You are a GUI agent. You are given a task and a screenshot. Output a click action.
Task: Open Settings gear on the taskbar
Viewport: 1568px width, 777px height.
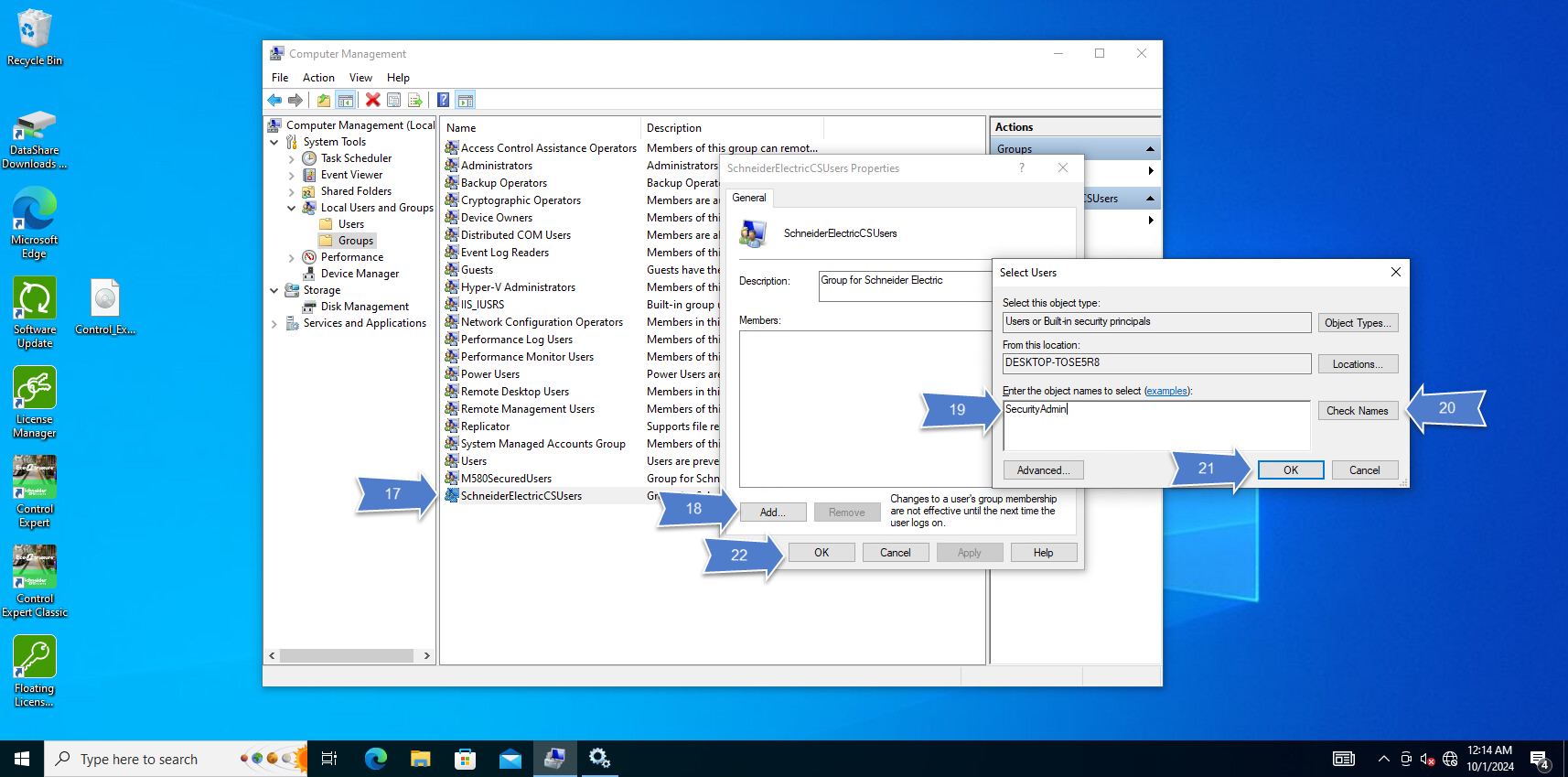pos(599,759)
